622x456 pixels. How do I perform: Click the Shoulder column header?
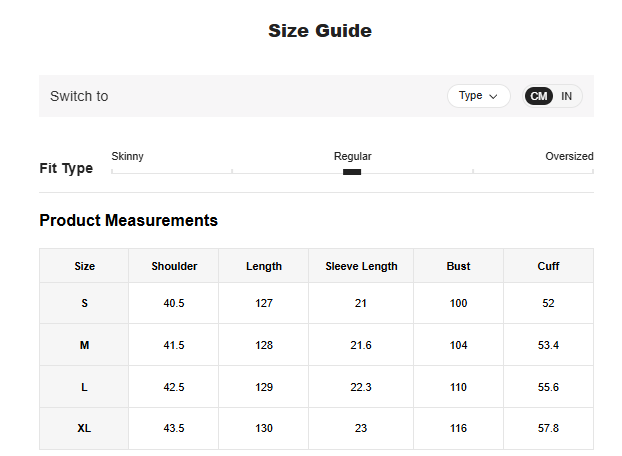click(x=174, y=266)
